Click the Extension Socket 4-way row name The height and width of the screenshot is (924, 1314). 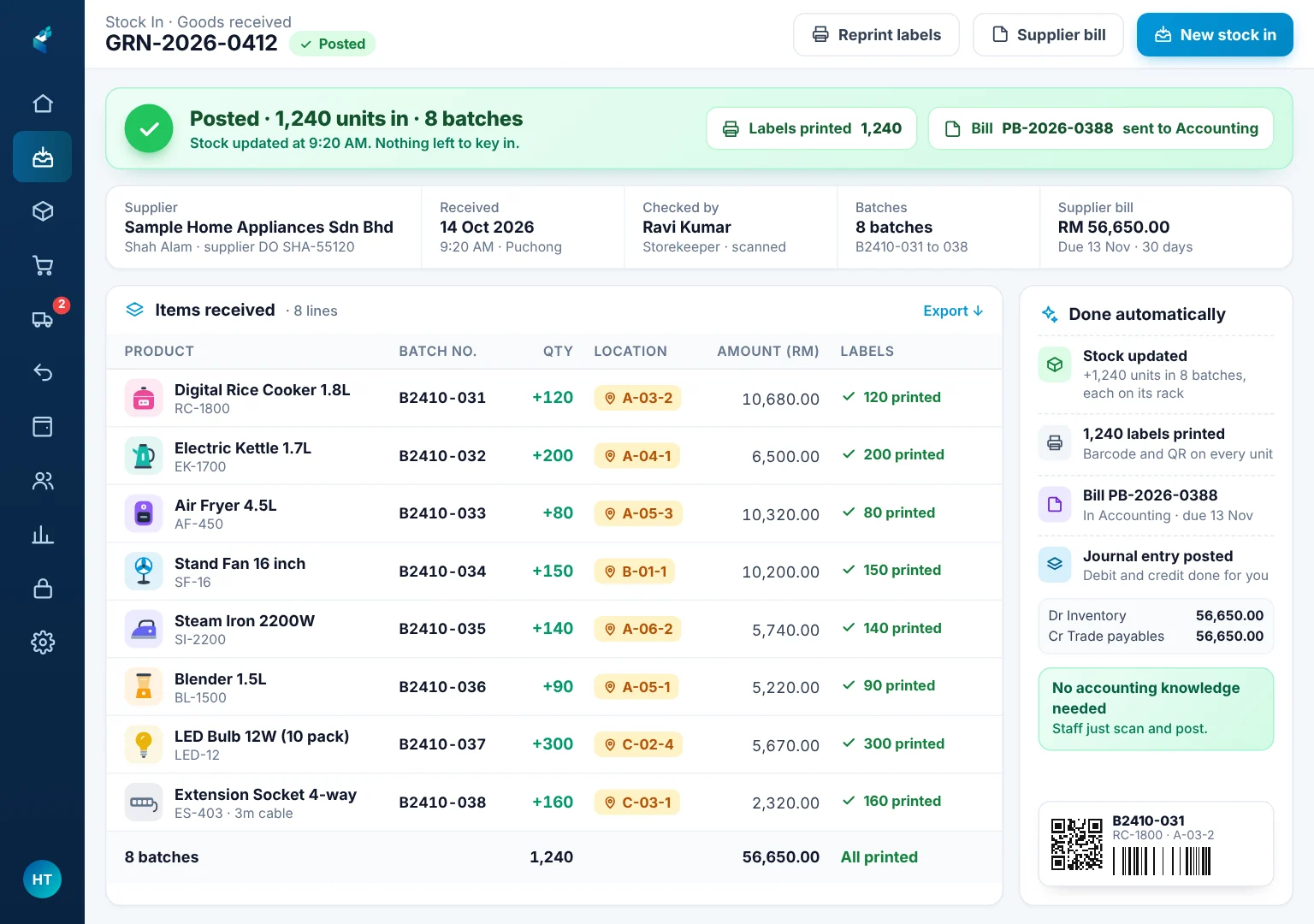pyautogui.click(x=265, y=795)
